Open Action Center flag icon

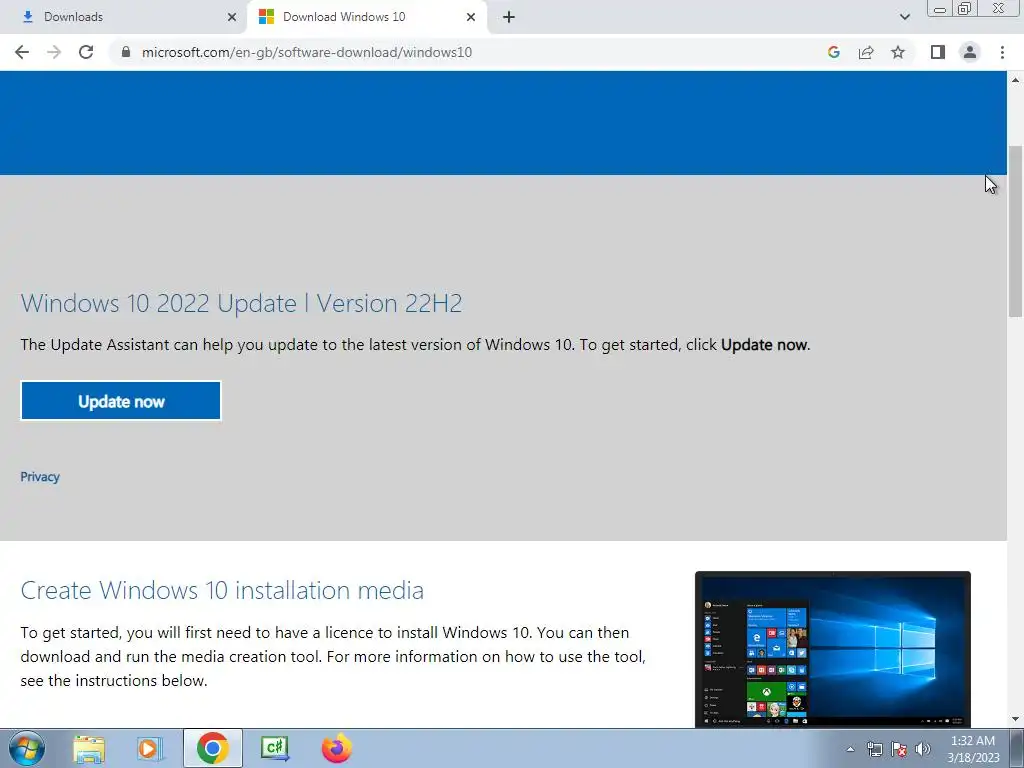click(x=899, y=749)
